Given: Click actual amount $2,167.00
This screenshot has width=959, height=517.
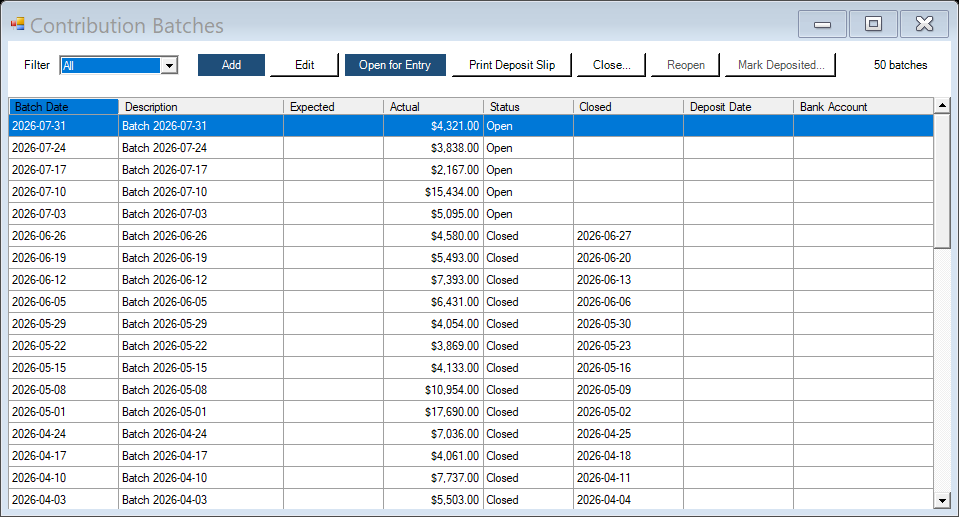Looking at the screenshot, I should pyautogui.click(x=434, y=170).
